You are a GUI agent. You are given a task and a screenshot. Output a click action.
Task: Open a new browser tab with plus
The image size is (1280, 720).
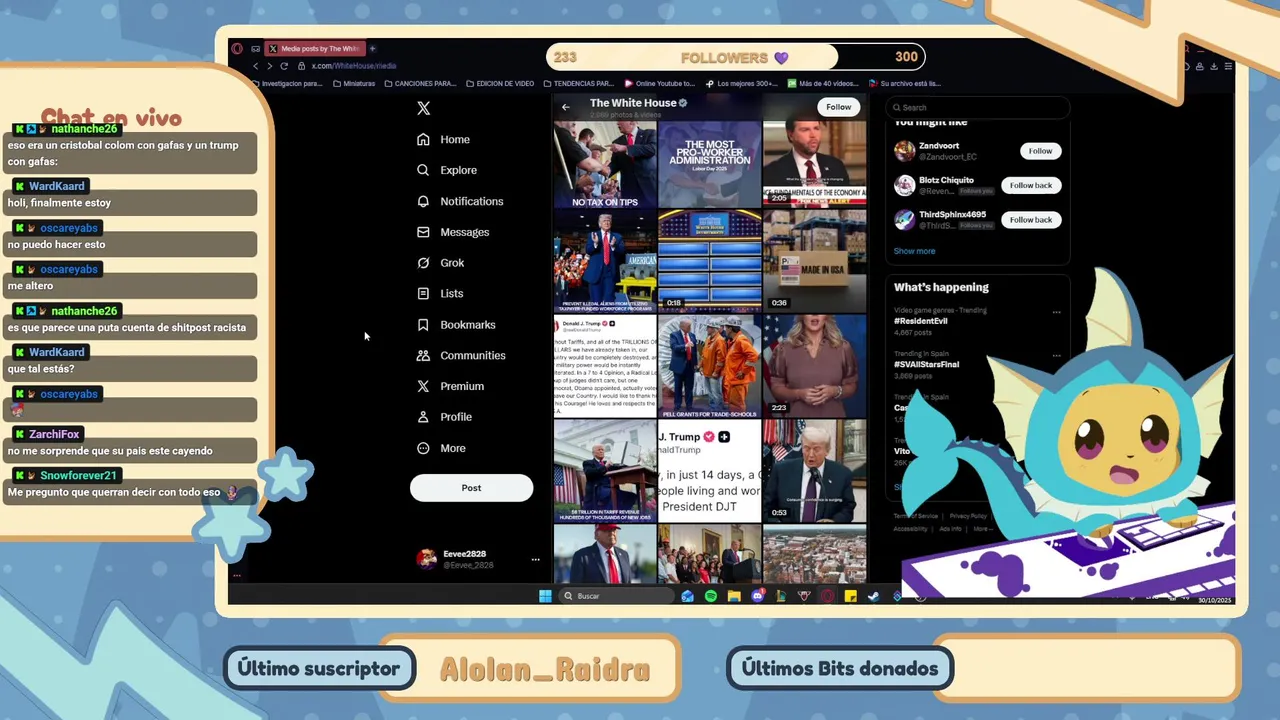(372, 48)
